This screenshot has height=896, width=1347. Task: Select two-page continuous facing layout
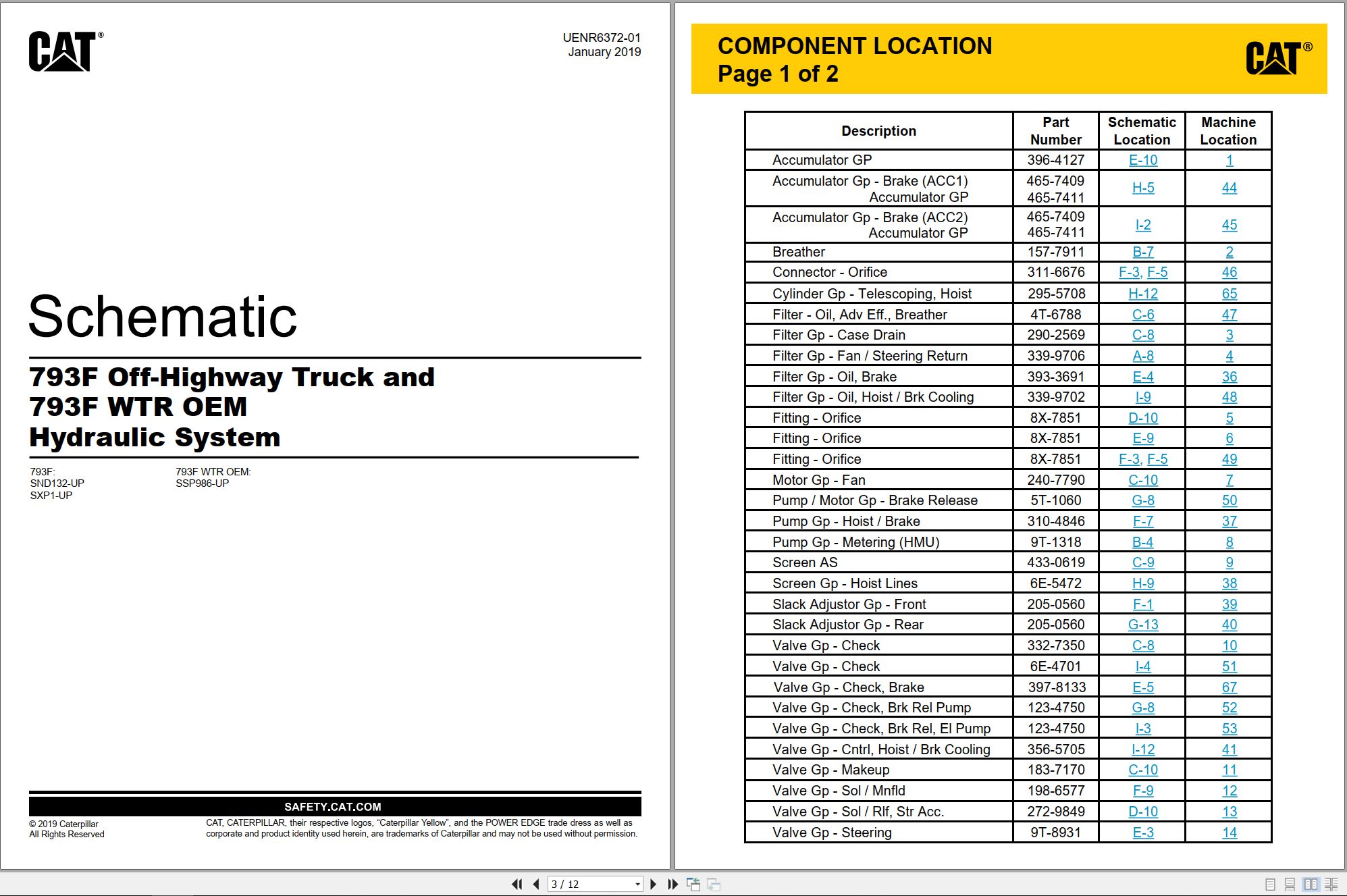pos(1331,884)
